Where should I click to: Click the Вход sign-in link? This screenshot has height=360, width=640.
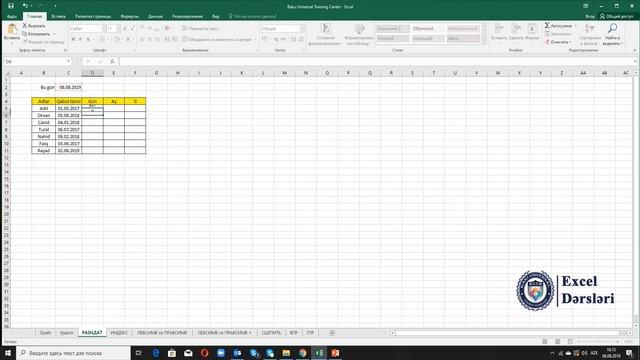[590, 16]
